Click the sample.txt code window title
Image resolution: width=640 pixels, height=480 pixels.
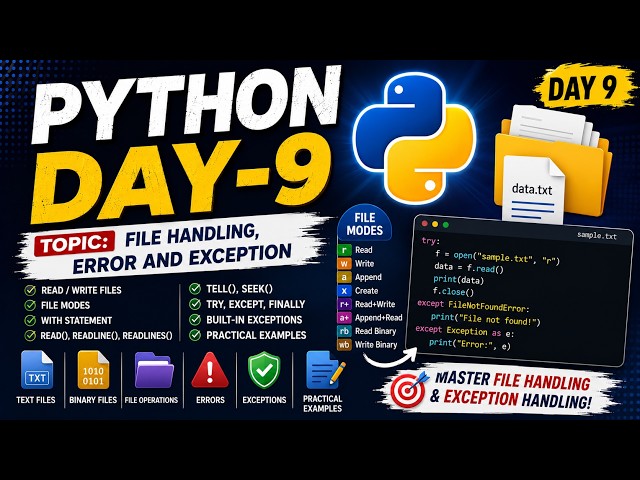click(597, 236)
